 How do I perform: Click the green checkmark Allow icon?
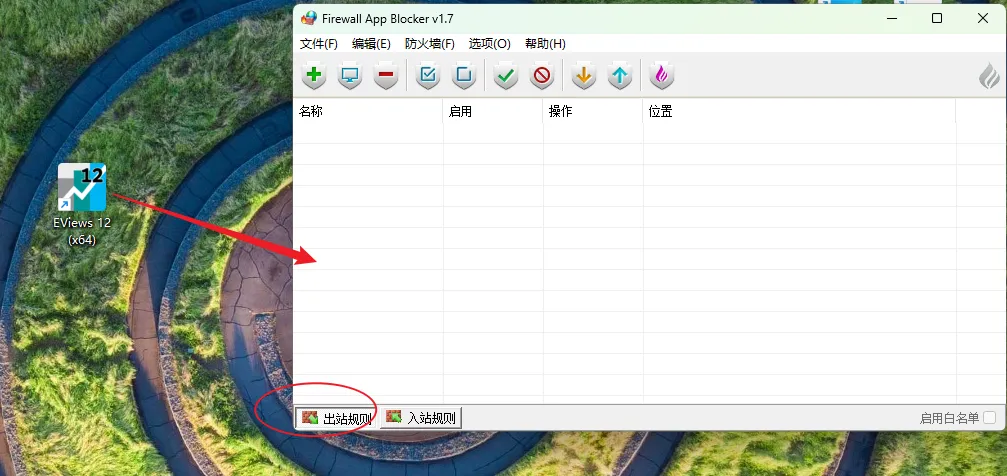click(x=506, y=76)
